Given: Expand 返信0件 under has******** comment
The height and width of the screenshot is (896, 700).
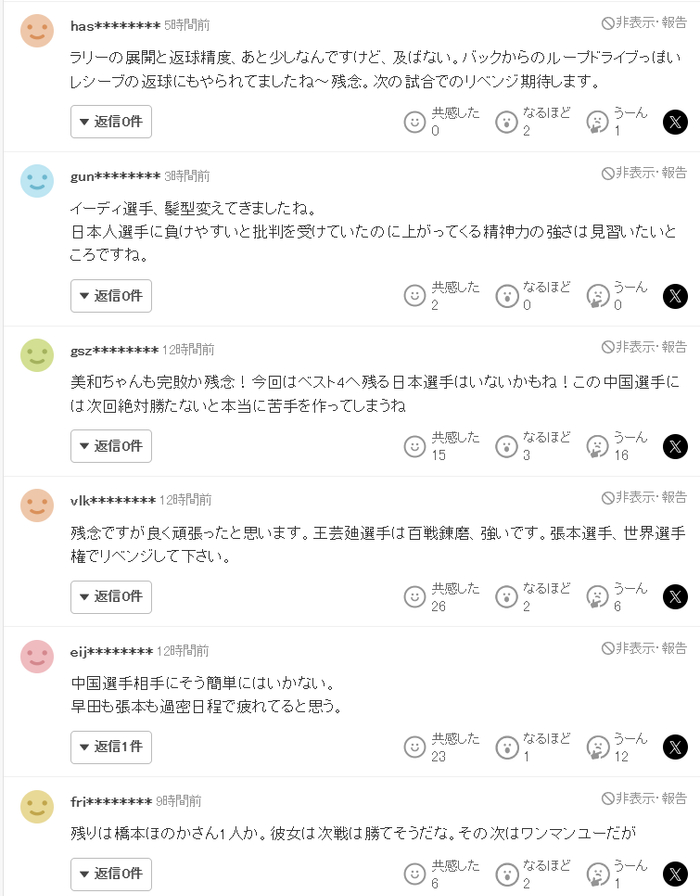Looking at the screenshot, I should click(111, 122).
